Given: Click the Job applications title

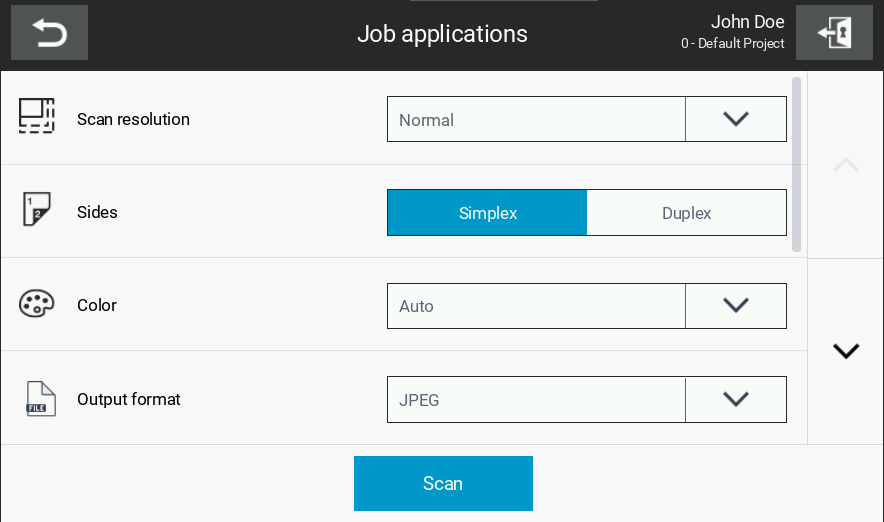Looking at the screenshot, I should (x=442, y=34).
